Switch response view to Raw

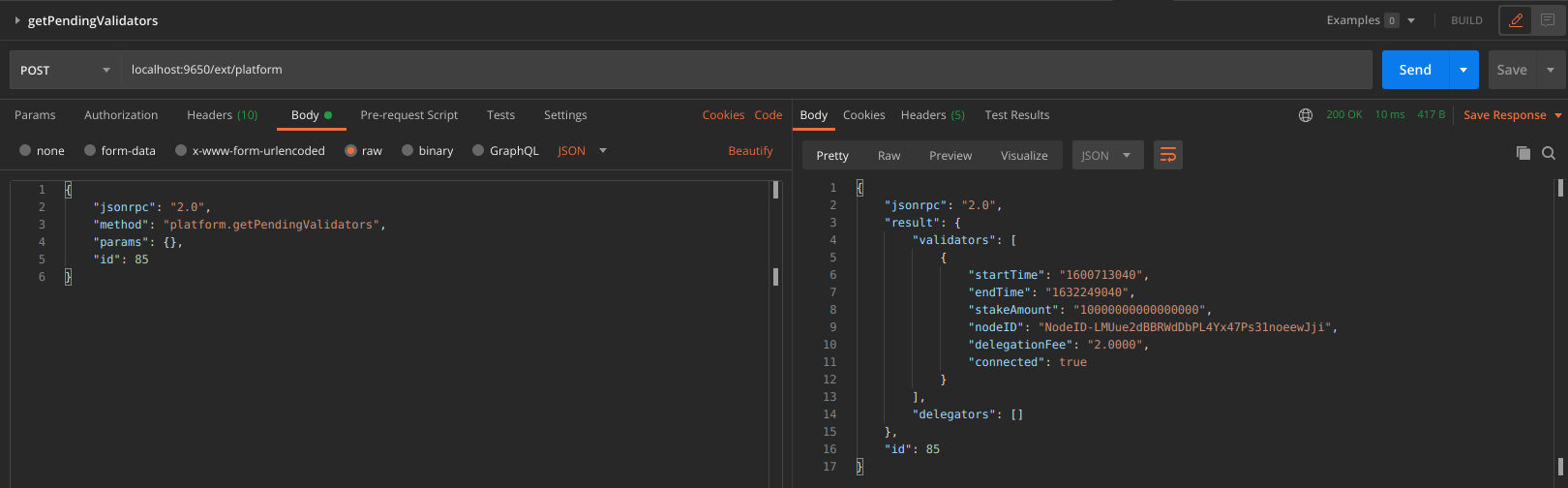click(x=890, y=155)
